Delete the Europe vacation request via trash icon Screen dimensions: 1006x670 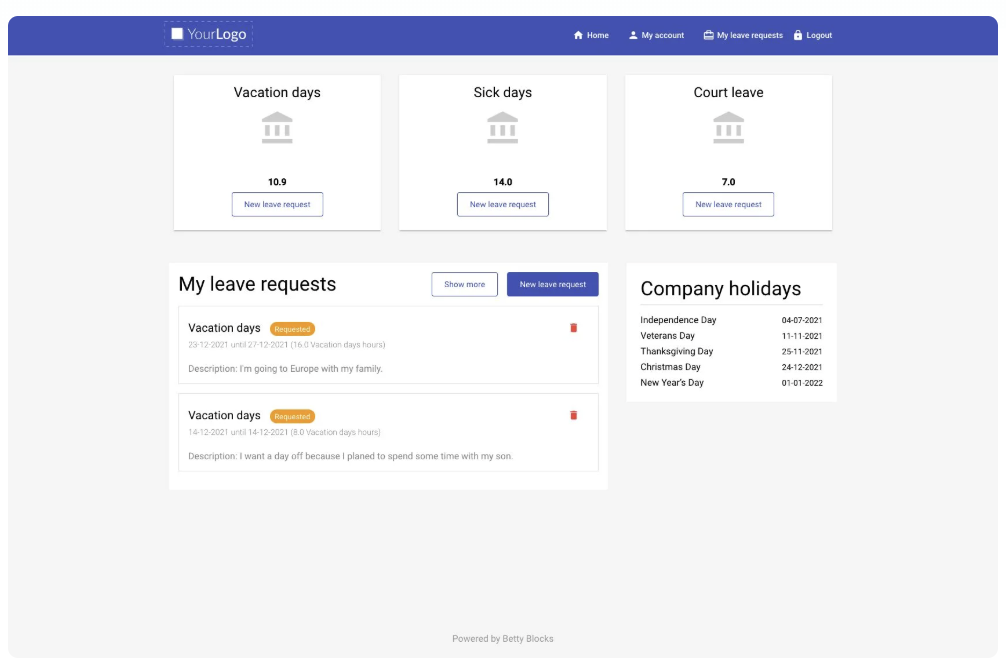(572, 327)
